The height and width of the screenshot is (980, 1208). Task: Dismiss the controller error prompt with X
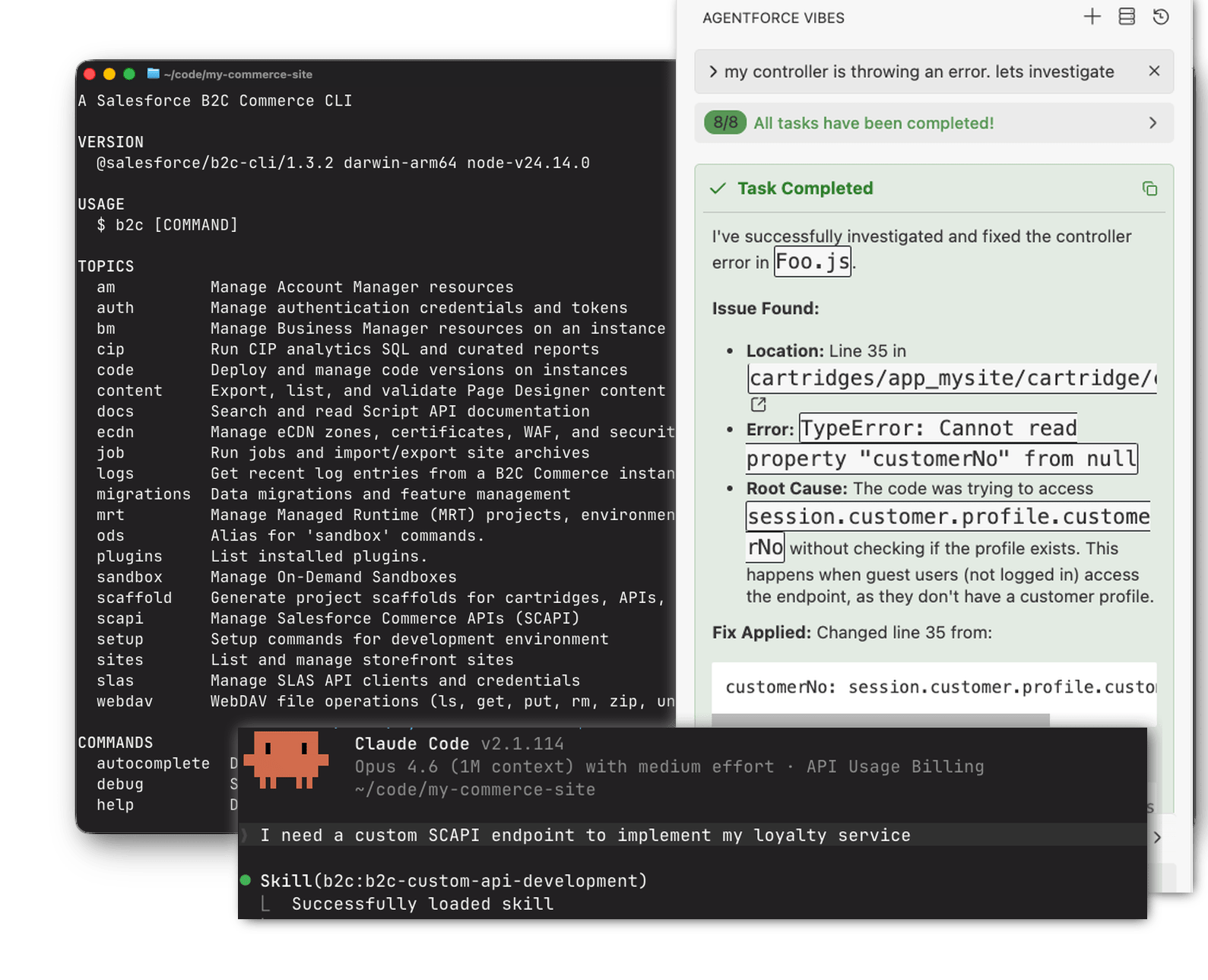click(x=1154, y=71)
